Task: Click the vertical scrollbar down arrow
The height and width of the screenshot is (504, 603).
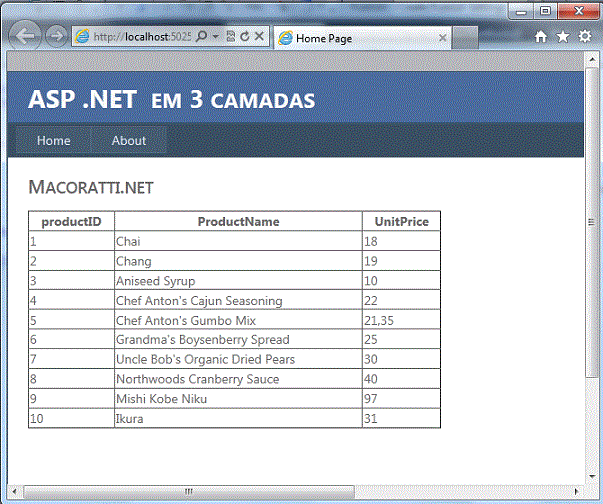Action: 592,477
